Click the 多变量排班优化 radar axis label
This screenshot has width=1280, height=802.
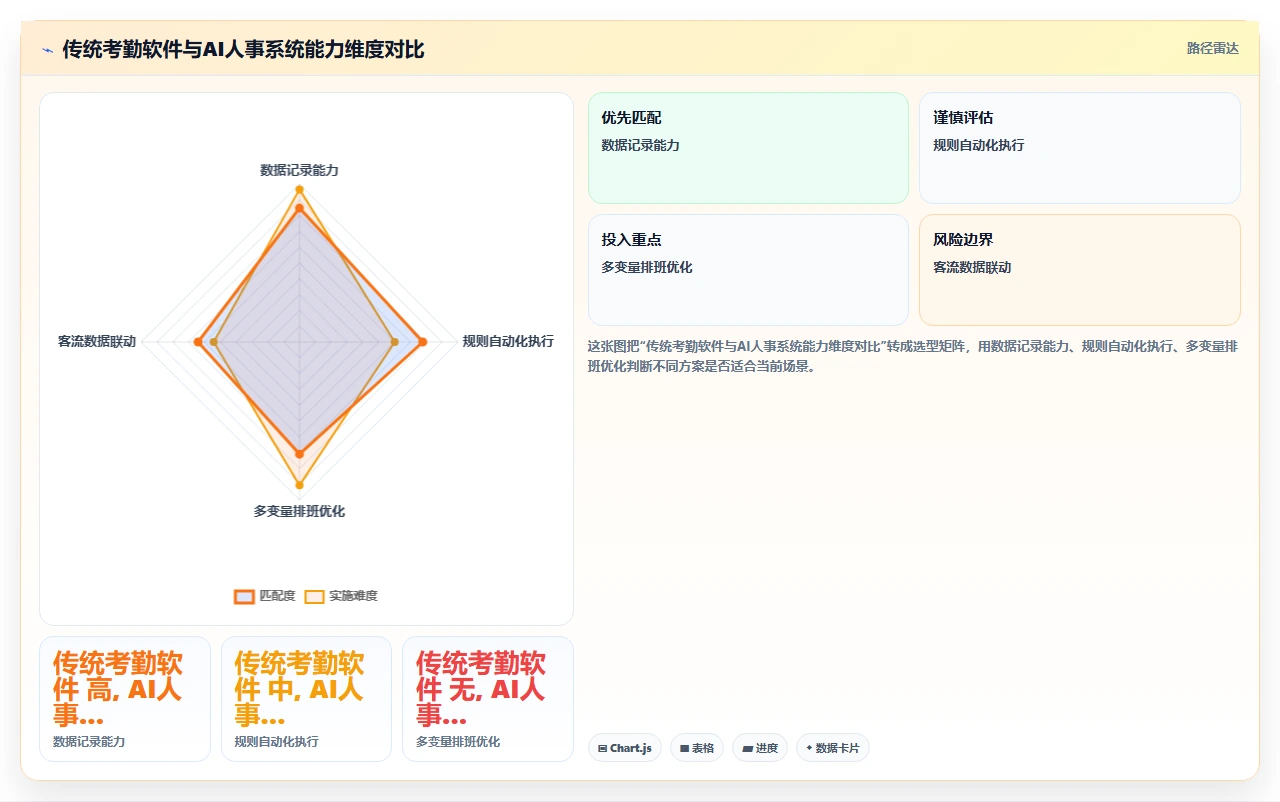coord(299,511)
